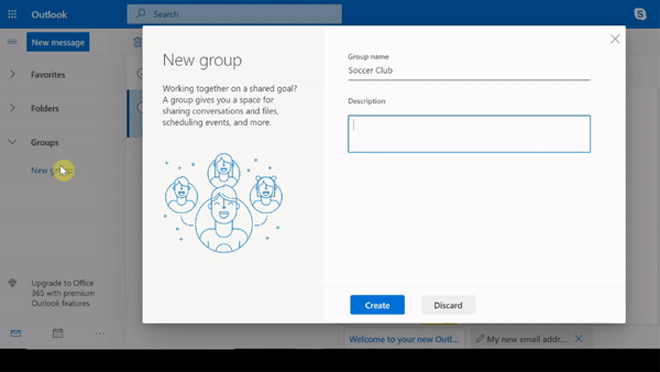This screenshot has width=660, height=372.
Task: Click the Discard button
Action: pyautogui.click(x=448, y=305)
